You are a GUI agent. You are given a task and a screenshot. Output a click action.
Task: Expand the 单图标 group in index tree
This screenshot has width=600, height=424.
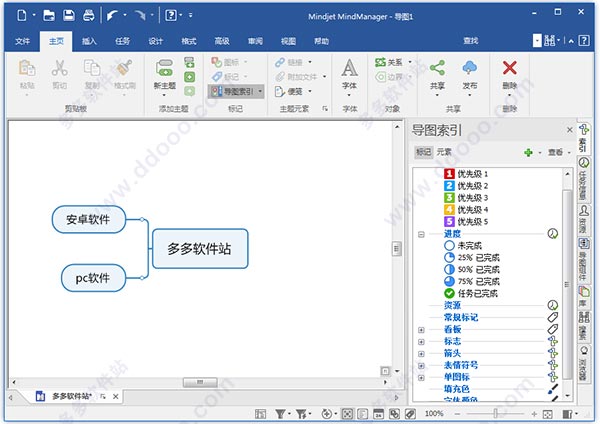(x=421, y=377)
